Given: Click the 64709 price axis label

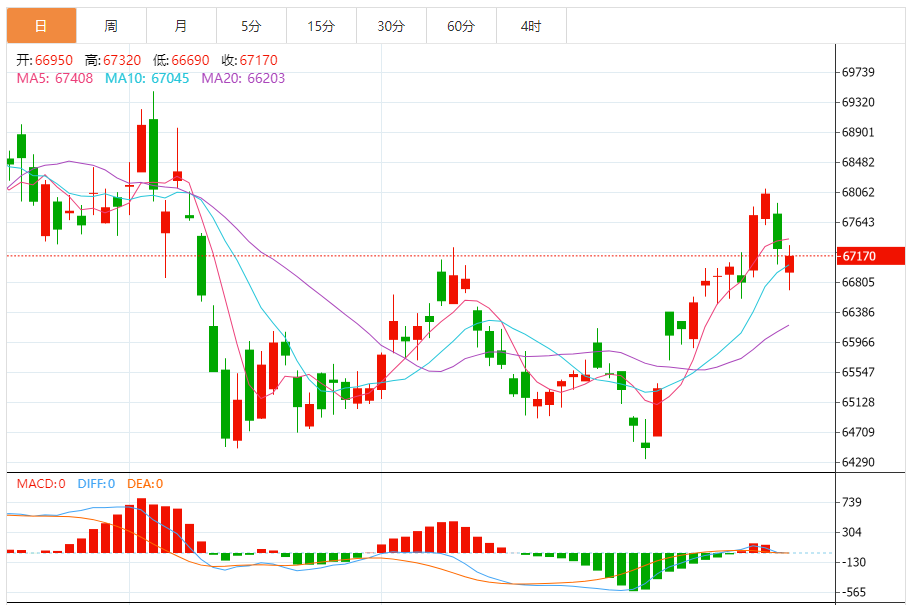Looking at the screenshot, I should 858,432.
